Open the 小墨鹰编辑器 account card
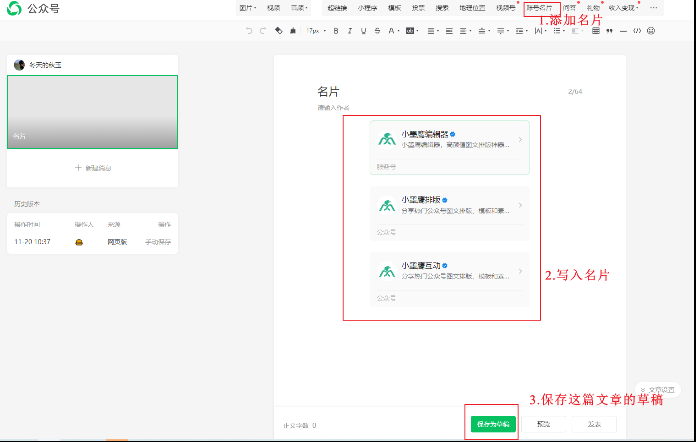696x442 pixels. click(450, 147)
